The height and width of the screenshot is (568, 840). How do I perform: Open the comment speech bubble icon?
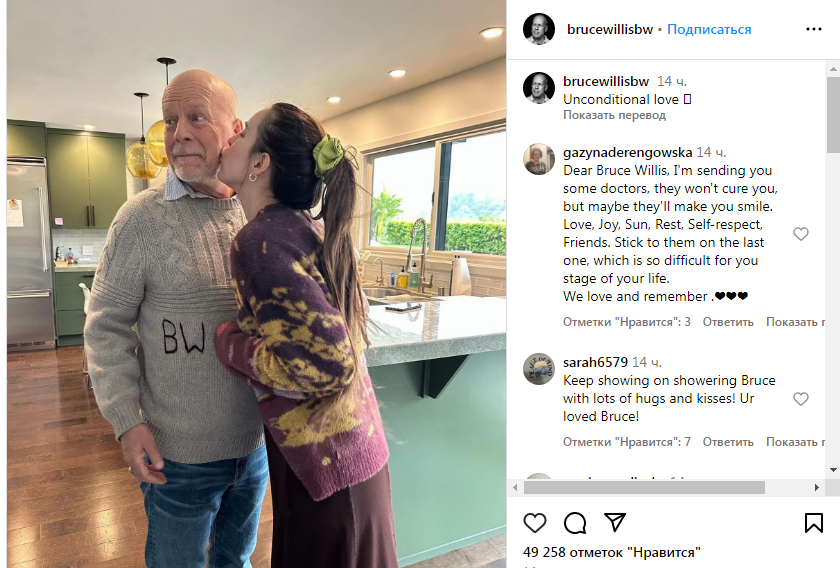pyautogui.click(x=575, y=523)
